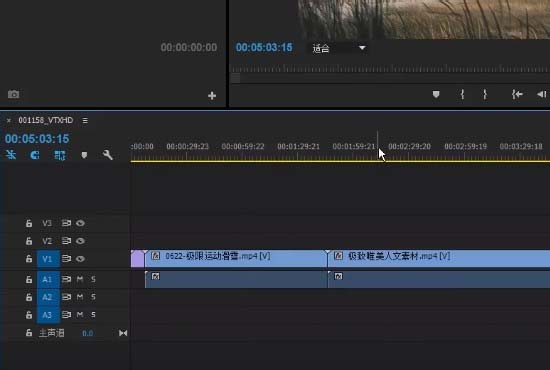550x370 pixels.
Task: Select the 0622-极限运动滑雪.mp4 video clip
Action: point(236,258)
